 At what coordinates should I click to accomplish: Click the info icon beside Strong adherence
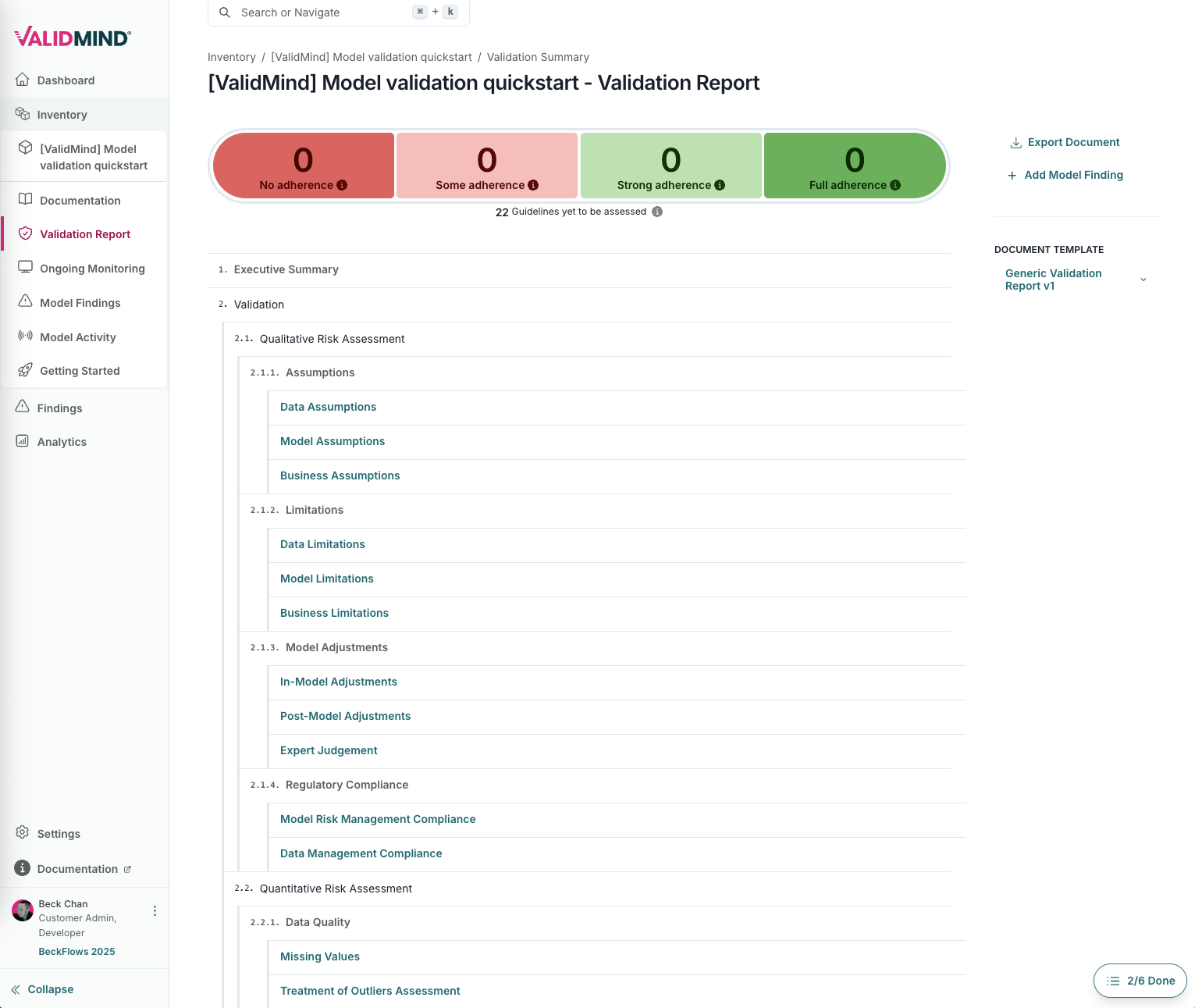(x=720, y=185)
